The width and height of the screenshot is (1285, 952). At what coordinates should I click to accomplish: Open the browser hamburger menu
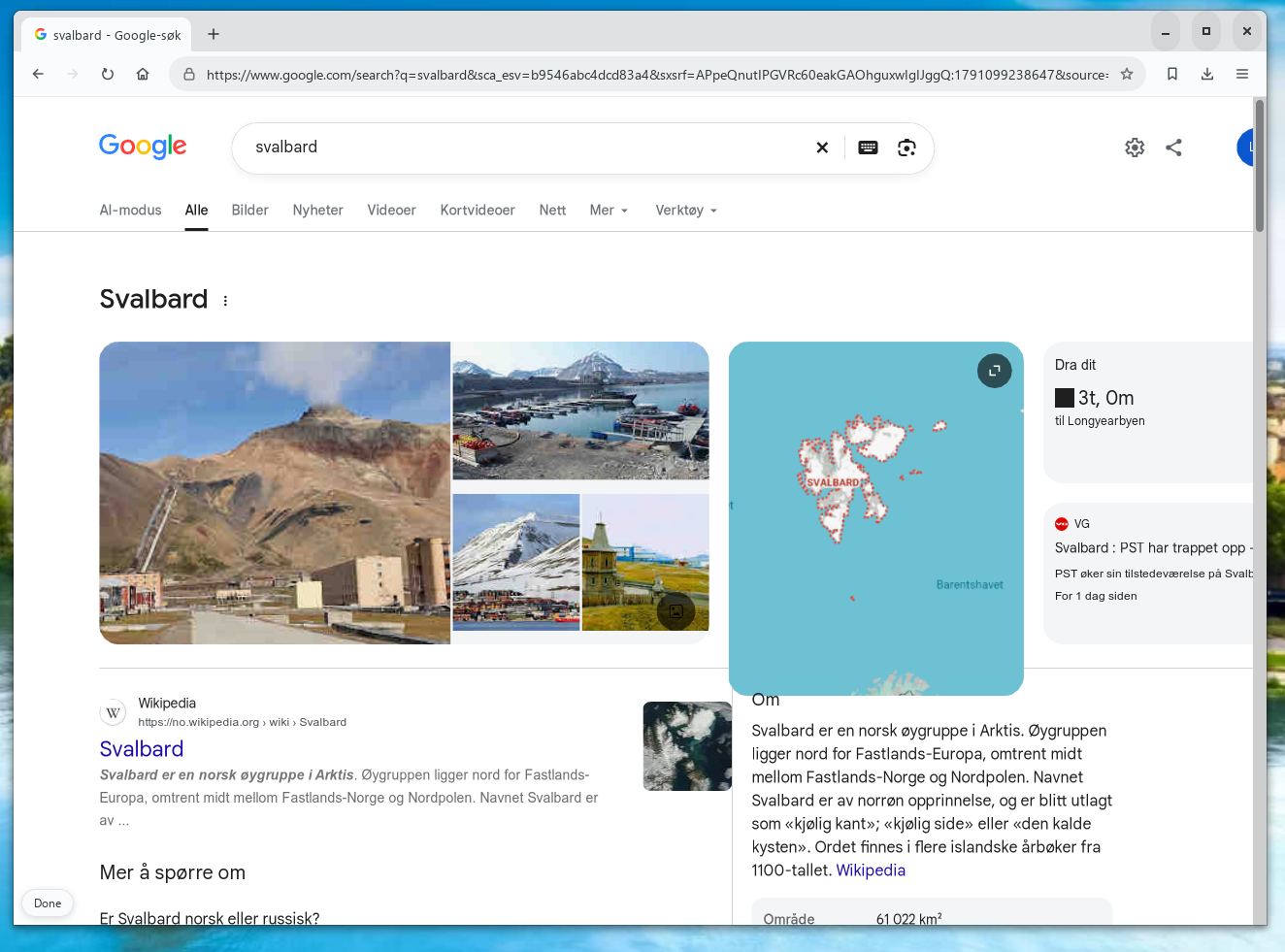[1242, 74]
